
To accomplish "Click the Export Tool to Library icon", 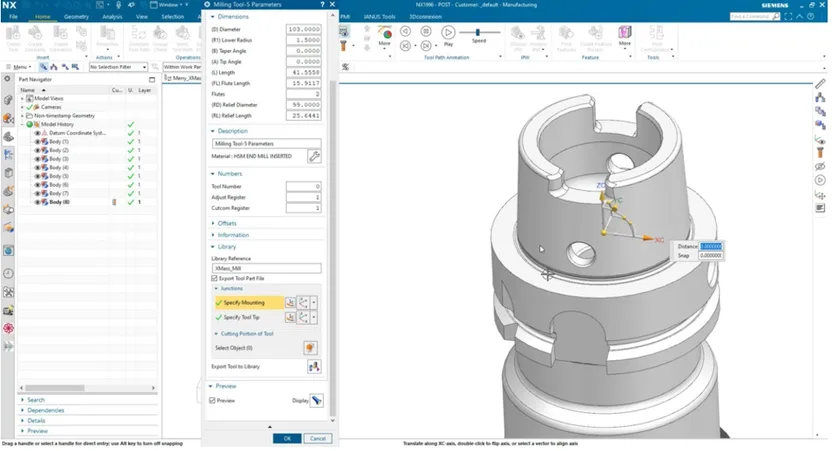I will 314,366.
